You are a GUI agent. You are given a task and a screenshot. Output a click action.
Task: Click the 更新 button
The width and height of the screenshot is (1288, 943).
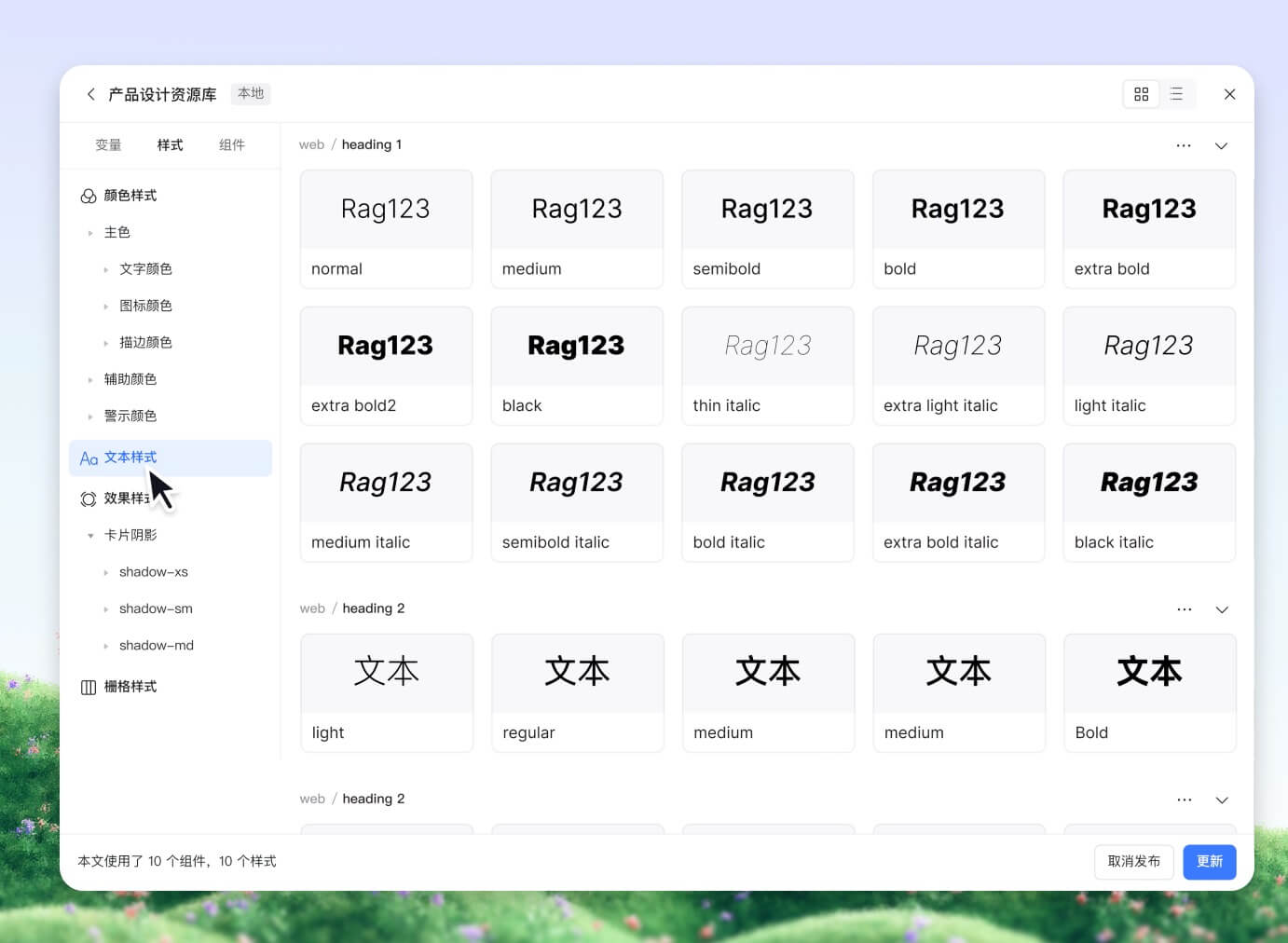click(x=1209, y=862)
